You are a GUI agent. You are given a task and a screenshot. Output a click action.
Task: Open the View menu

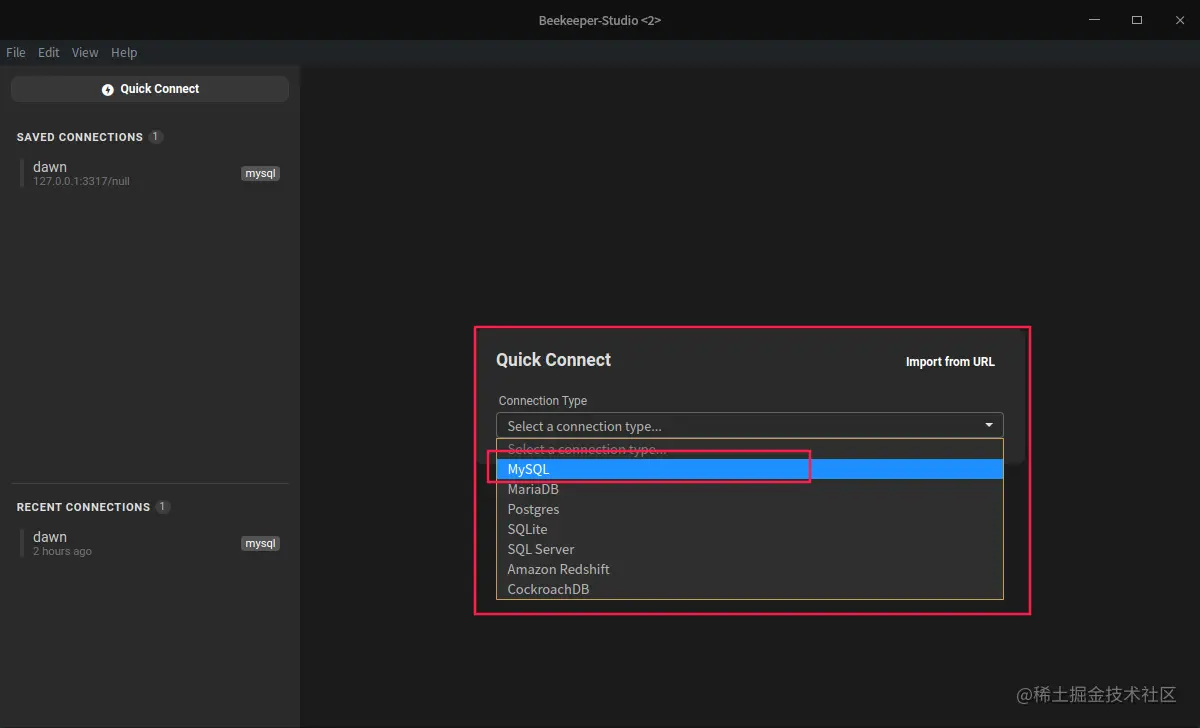85,53
